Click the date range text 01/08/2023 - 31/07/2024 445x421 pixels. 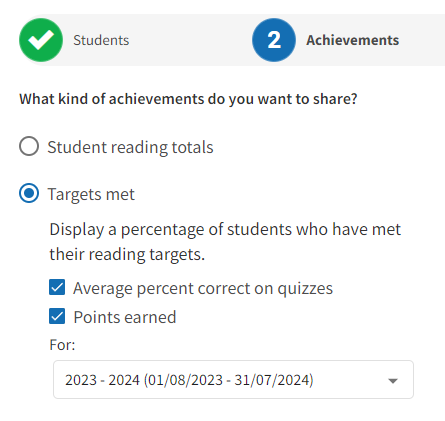coord(229,380)
